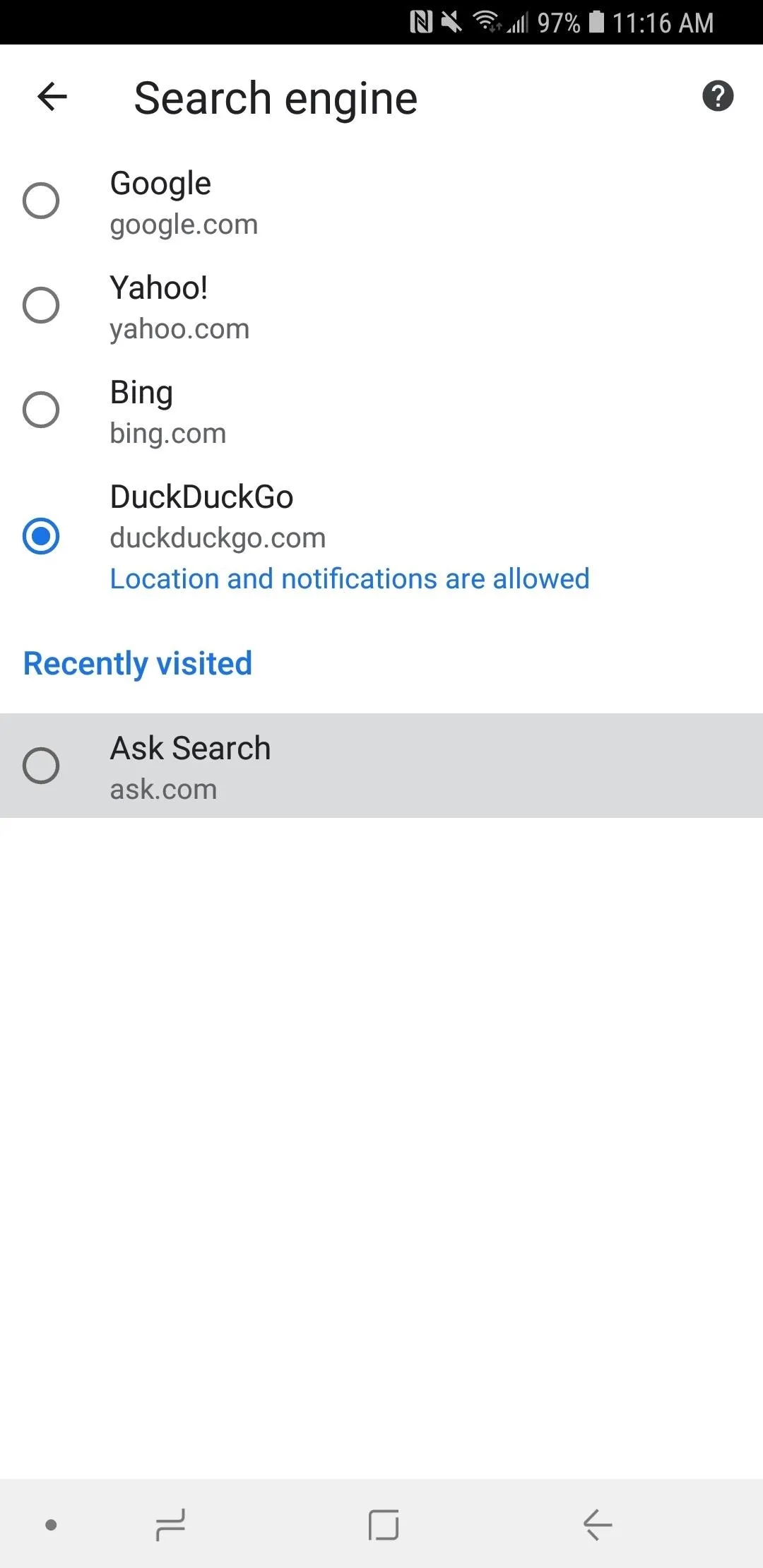Tap the battery icon in status bar
This screenshot has height=1568, width=763.
point(597,22)
